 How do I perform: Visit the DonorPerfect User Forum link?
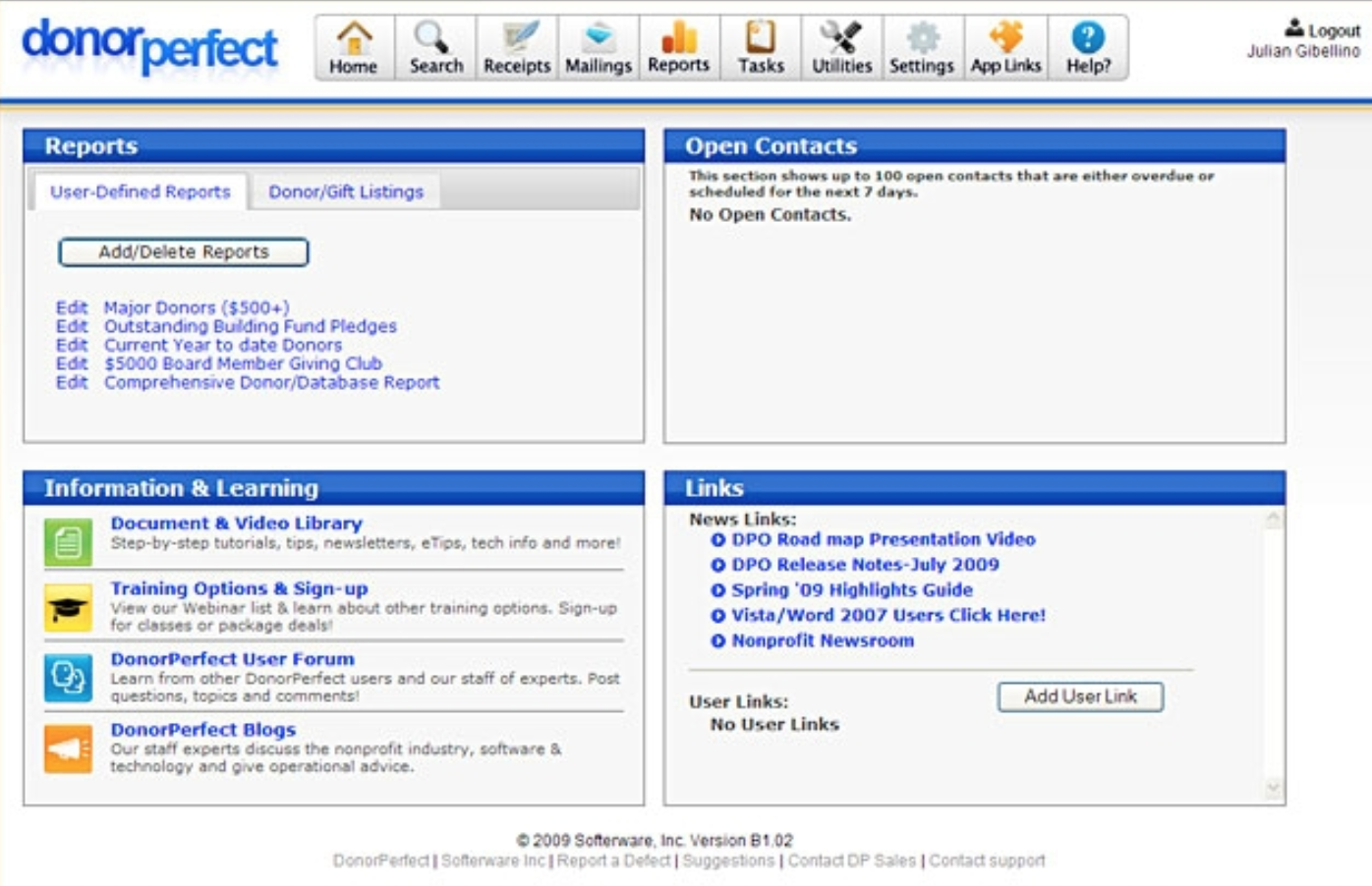click(232, 659)
